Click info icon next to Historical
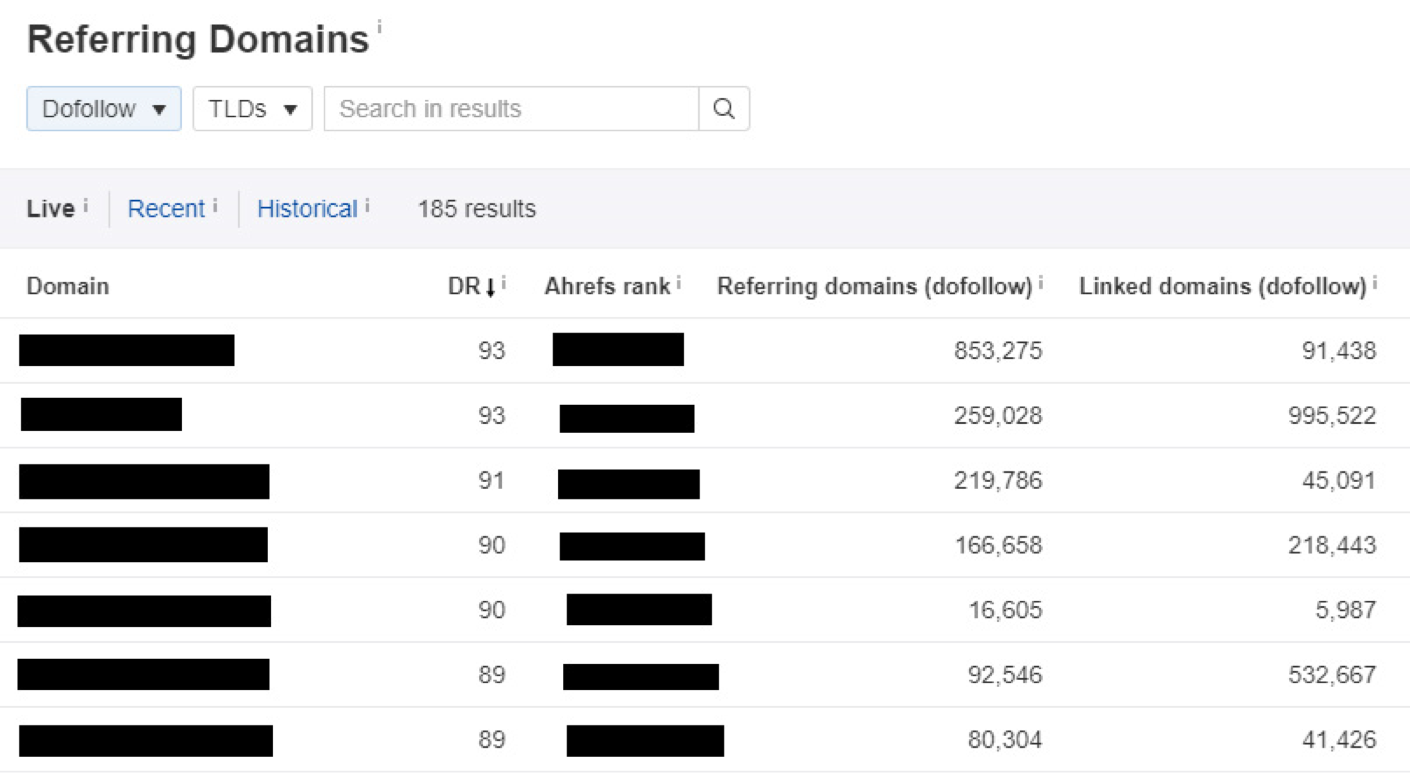This screenshot has height=776, width=1410. 367,205
